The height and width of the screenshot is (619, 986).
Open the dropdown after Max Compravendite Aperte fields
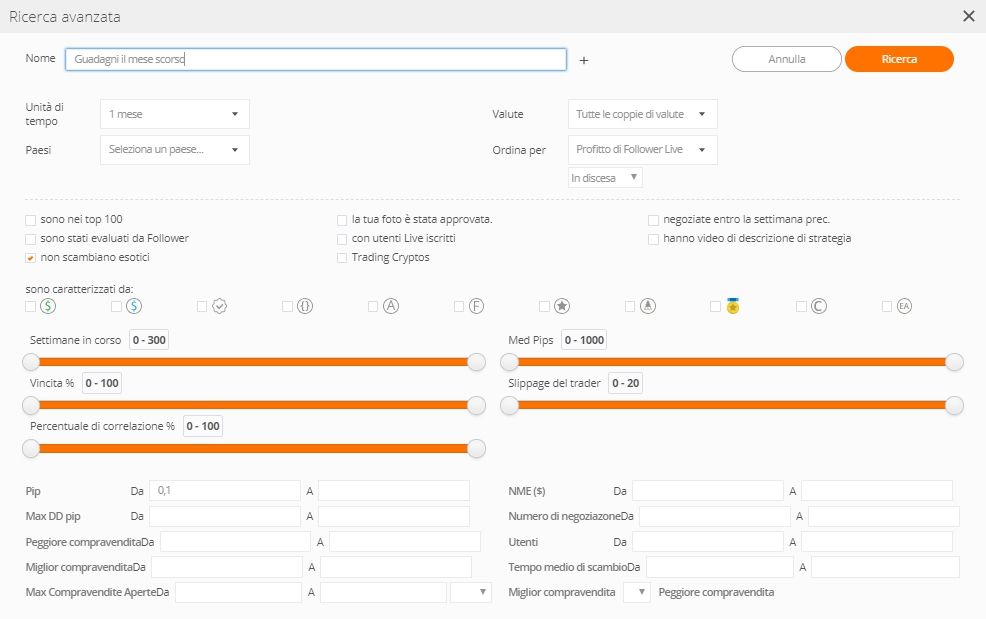pyautogui.click(x=470, y=592)
